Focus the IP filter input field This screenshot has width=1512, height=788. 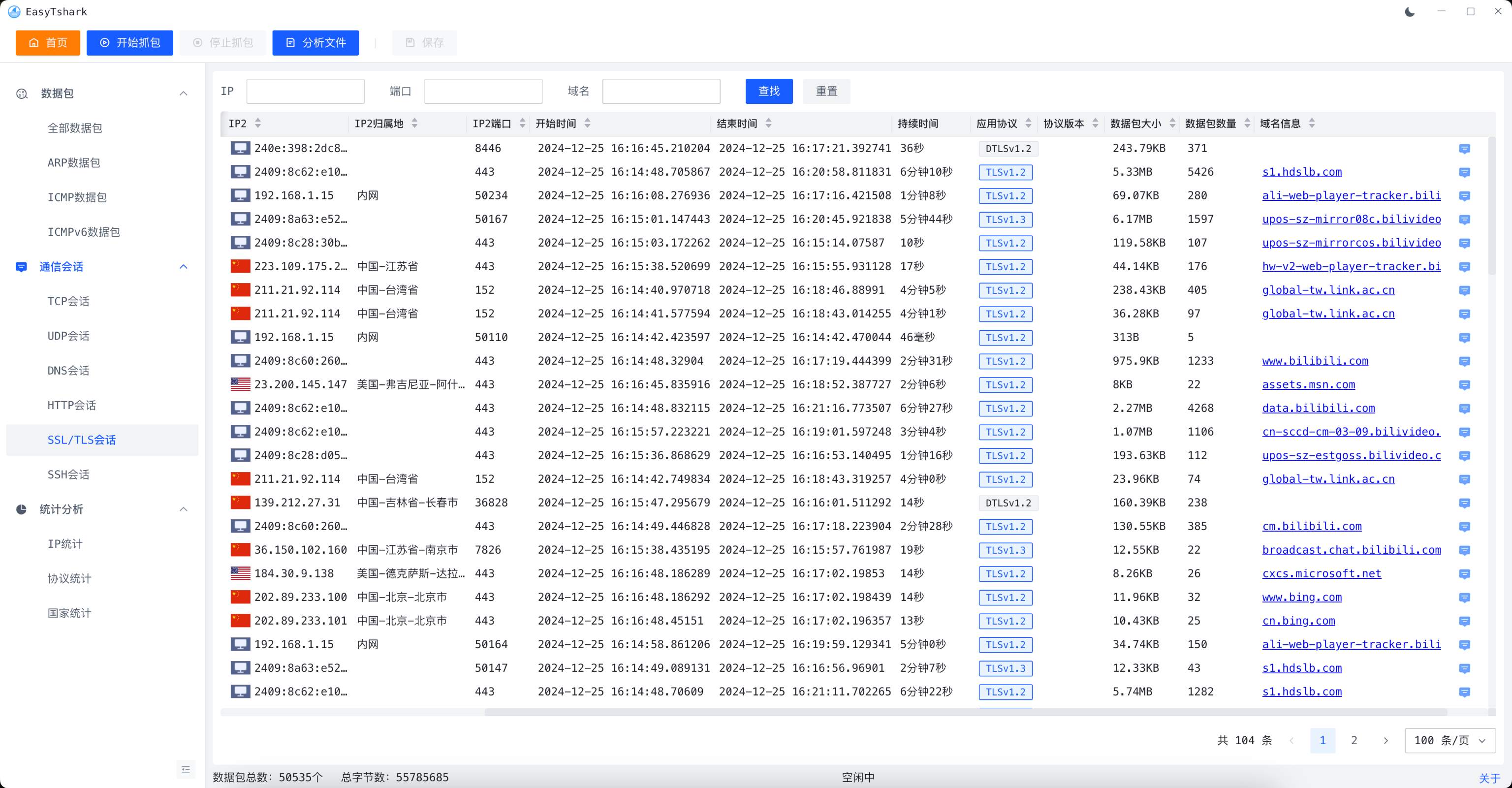pyautogui.click(x=305, y=91)
